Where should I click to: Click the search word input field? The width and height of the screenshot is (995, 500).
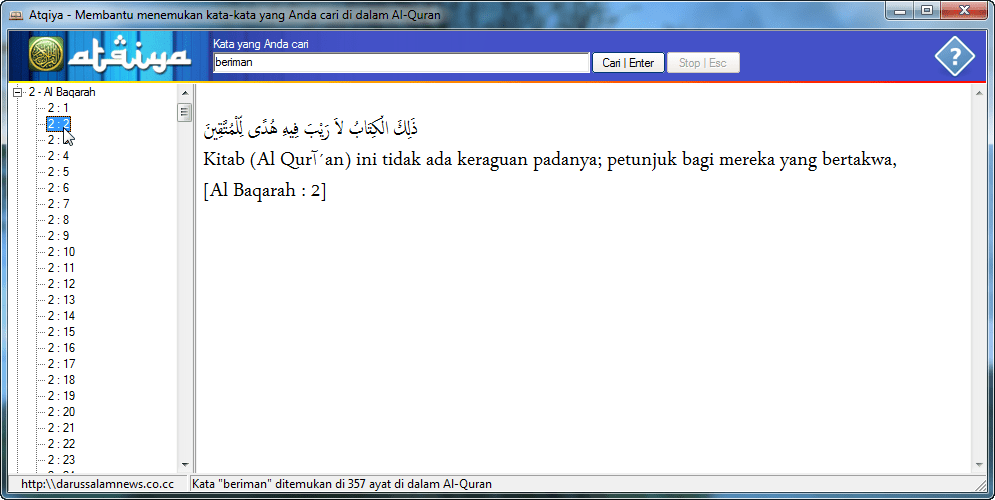[401, 63]
